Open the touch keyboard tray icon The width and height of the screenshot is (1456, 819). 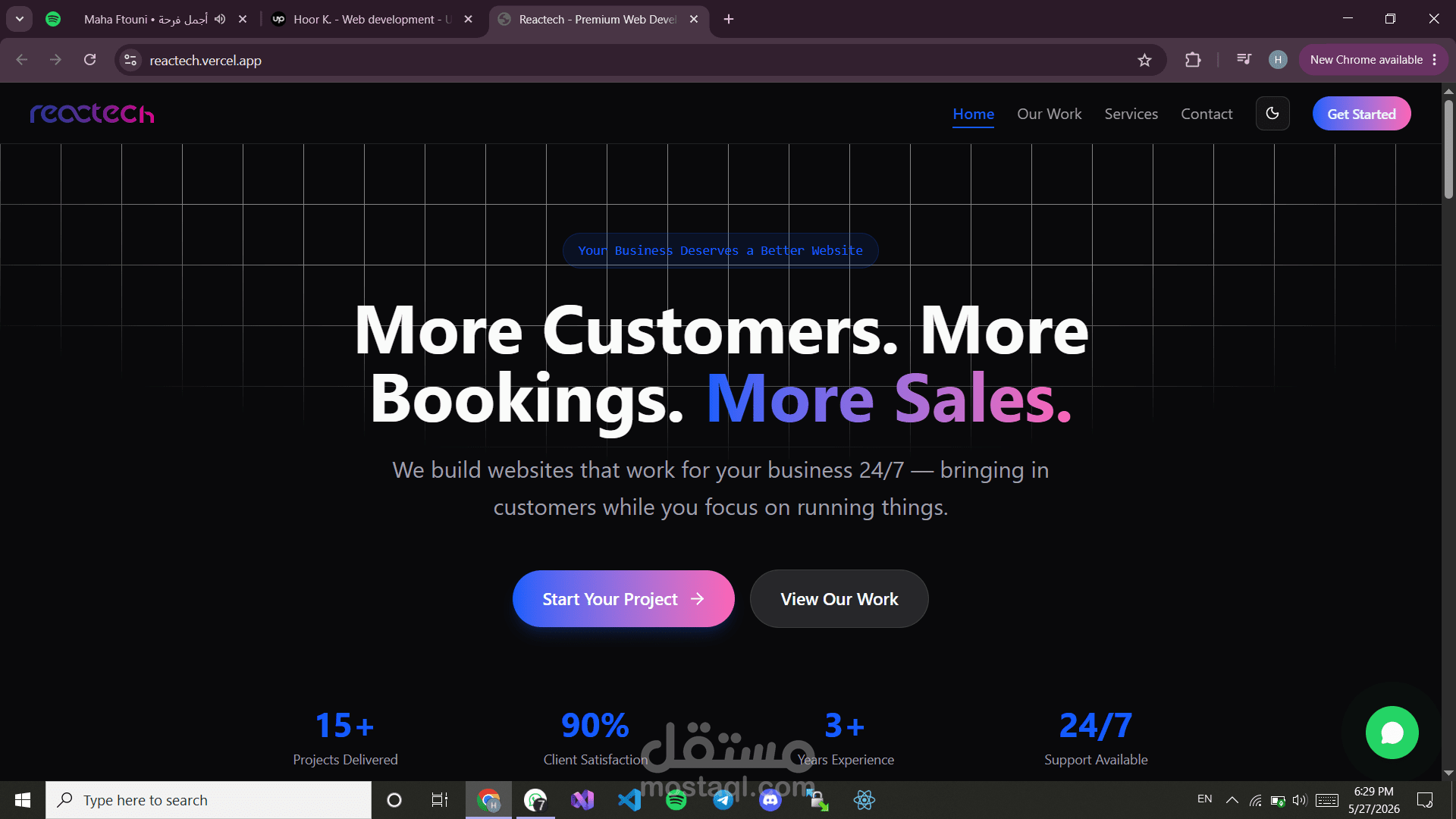click(x=1327, y=800)
